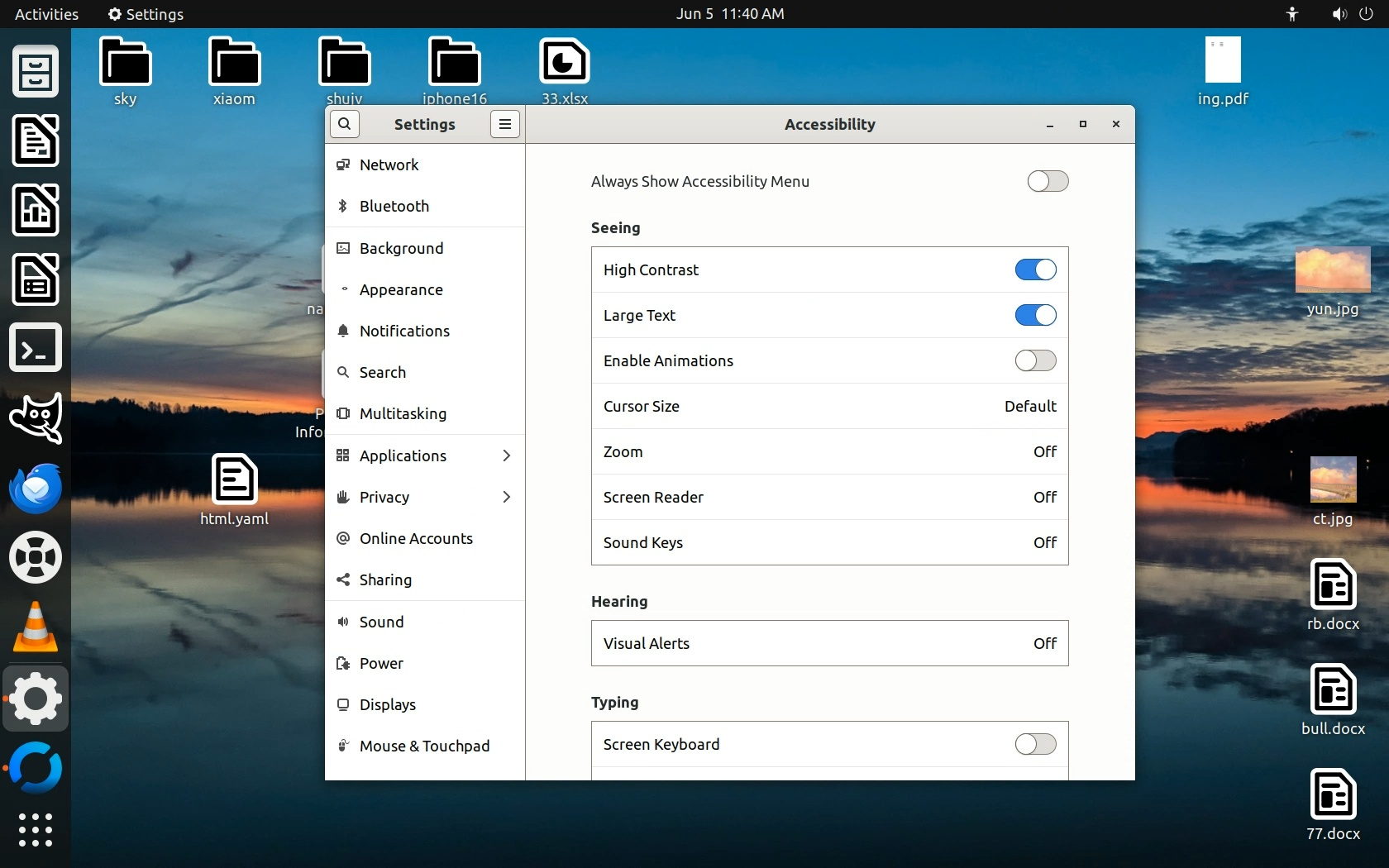Toggle Always Show Accessibility Menu
This screenshot has height=868, width=1389.
pyautogui.click(x=1048, y=181)
